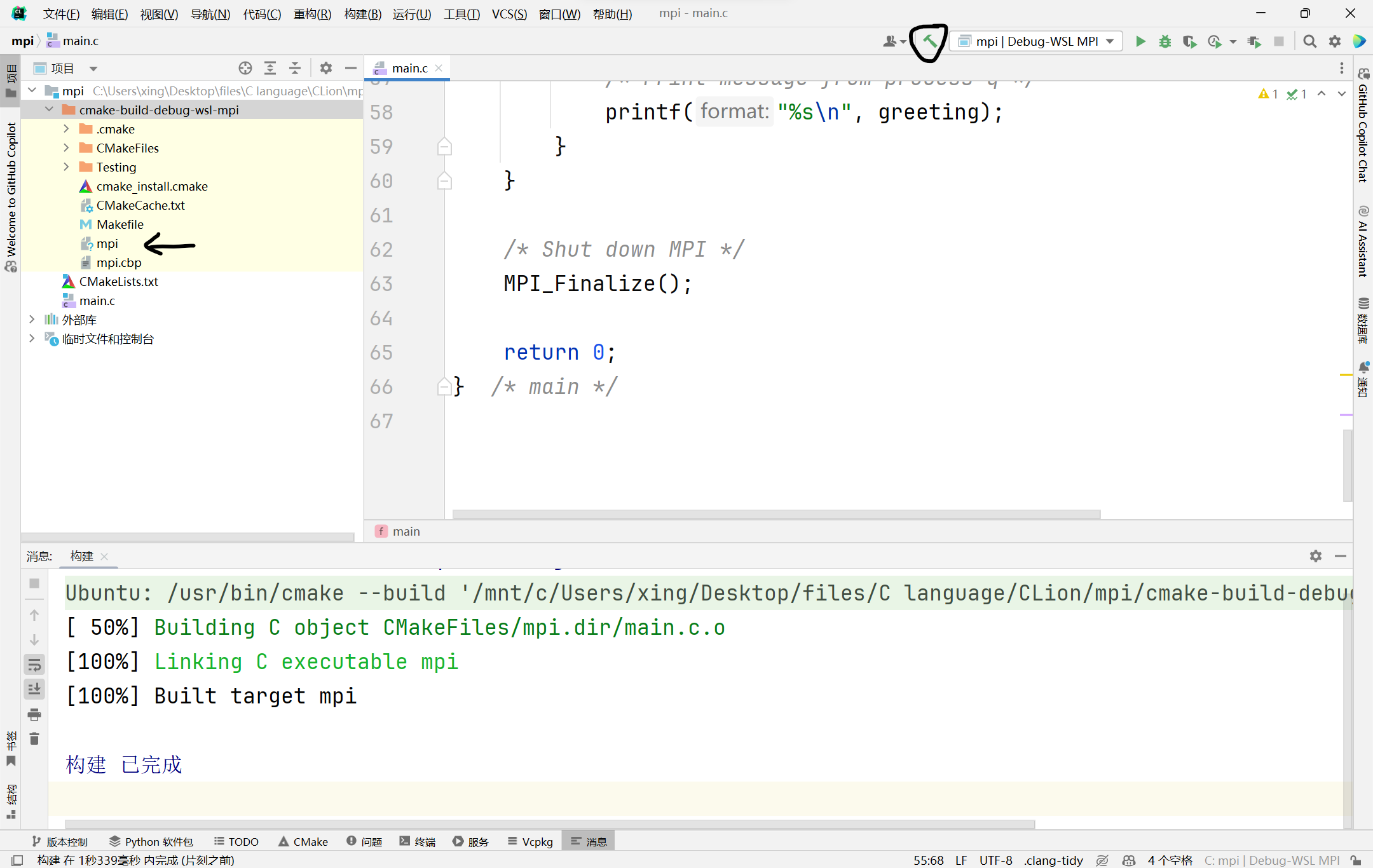Open Search Everywhere magnifier icon

point(1309,41)
